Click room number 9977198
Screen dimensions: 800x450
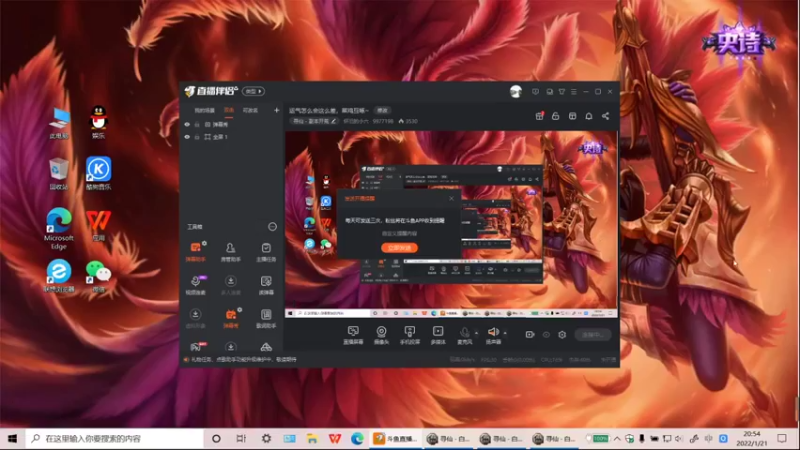(383, 121)
